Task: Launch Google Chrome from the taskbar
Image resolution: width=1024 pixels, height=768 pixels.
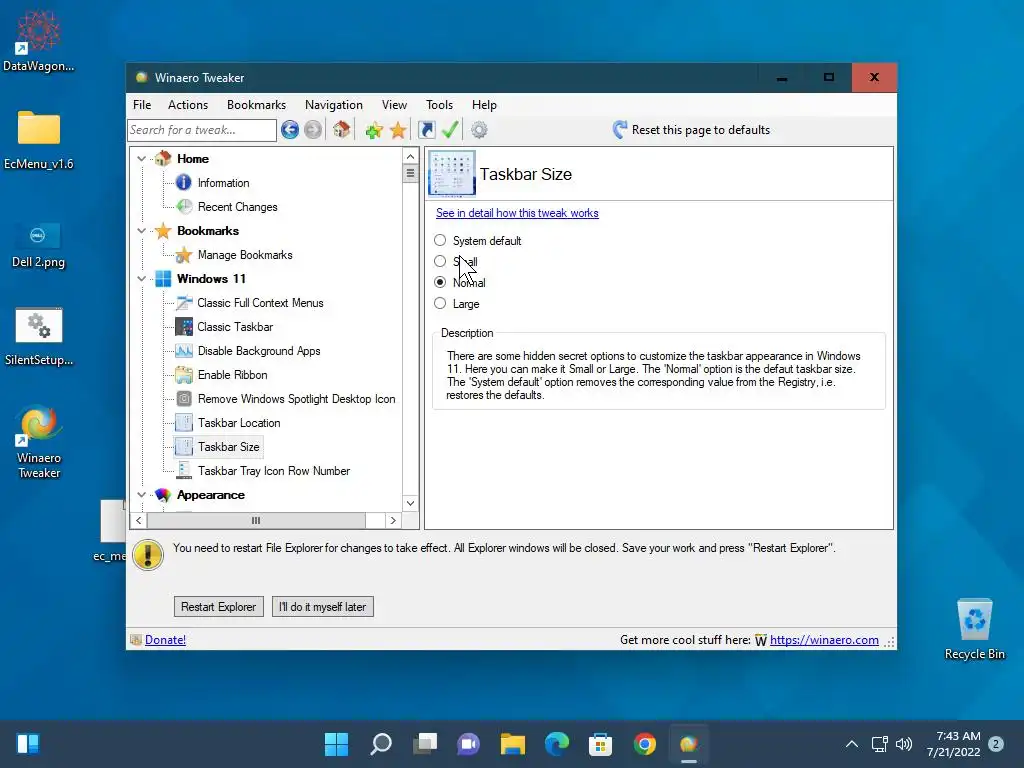Action: point(645,744)
